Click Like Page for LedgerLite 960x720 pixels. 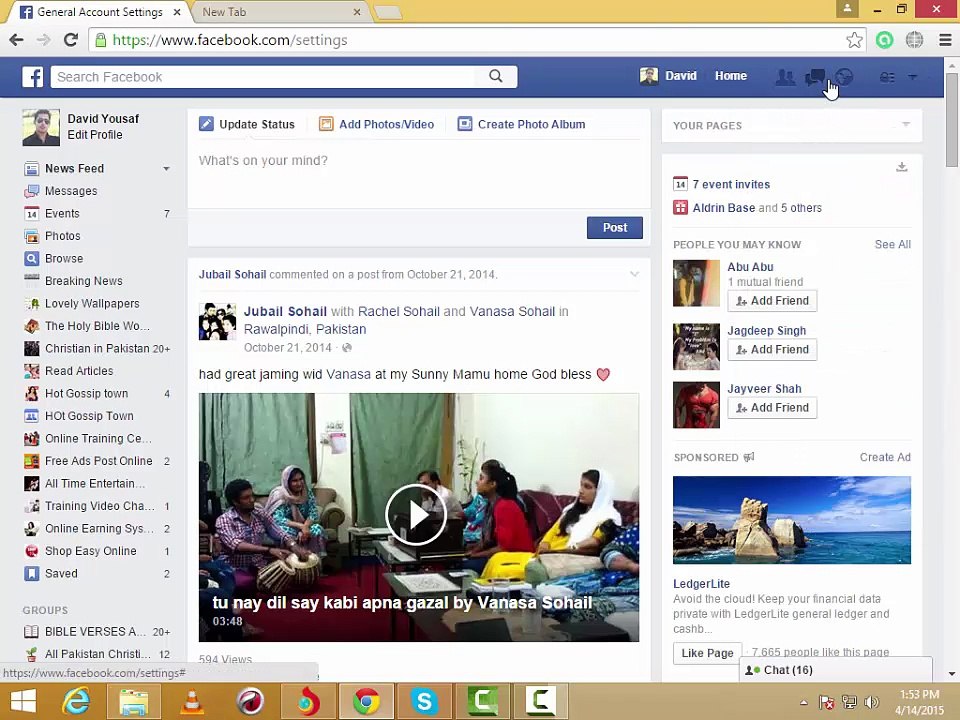(707, 653)
